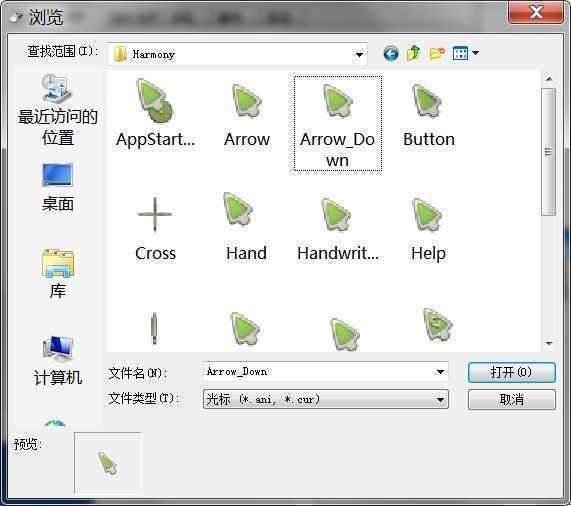This screenshot has height=506, width=571.
Task: Click the cursor file icon below Hand
Action: coord(246,329)
